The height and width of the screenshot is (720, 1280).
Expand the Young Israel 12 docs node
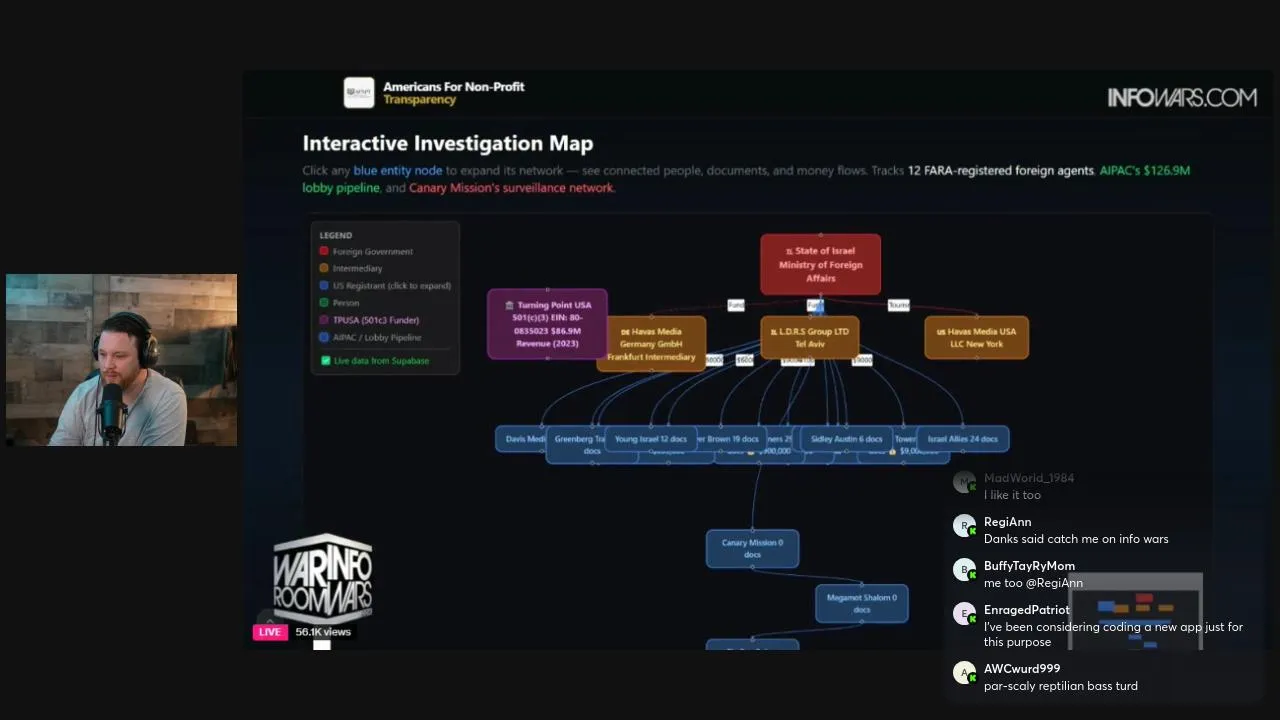coord(650,439)
